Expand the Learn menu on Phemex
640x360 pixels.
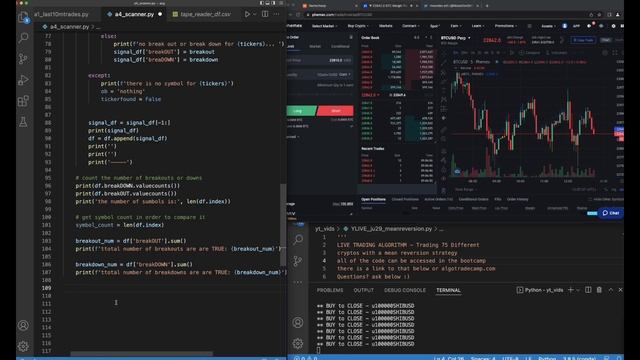(x=478, y=26)
